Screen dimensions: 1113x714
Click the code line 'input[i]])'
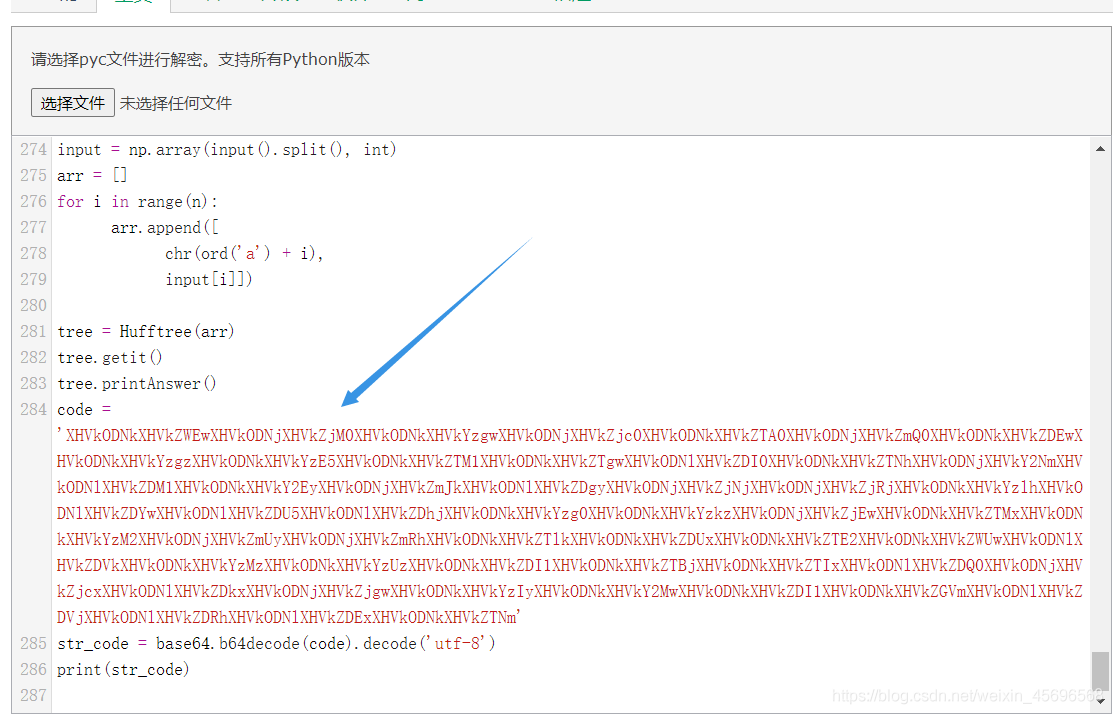click(x=209, y=280)
